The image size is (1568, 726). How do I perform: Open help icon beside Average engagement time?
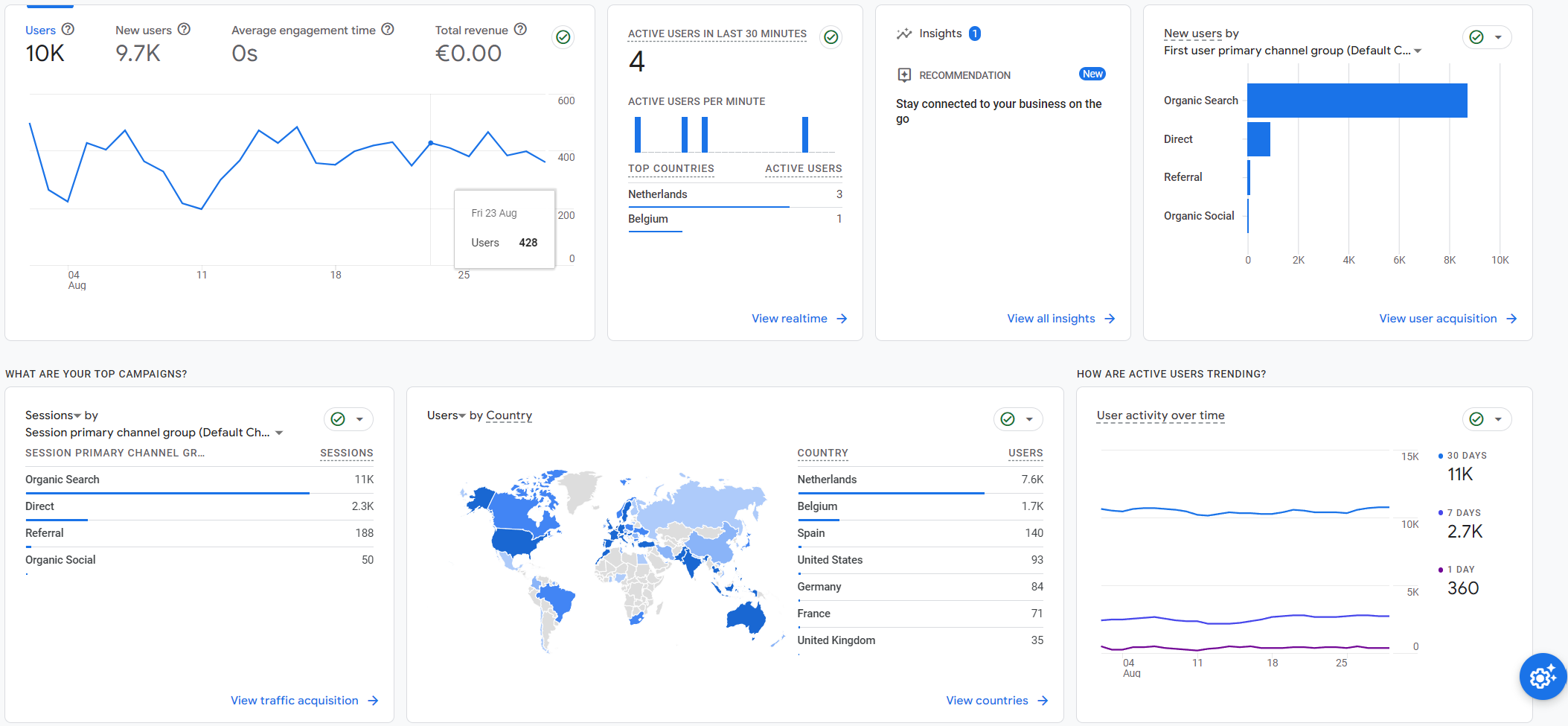point(388,29)
